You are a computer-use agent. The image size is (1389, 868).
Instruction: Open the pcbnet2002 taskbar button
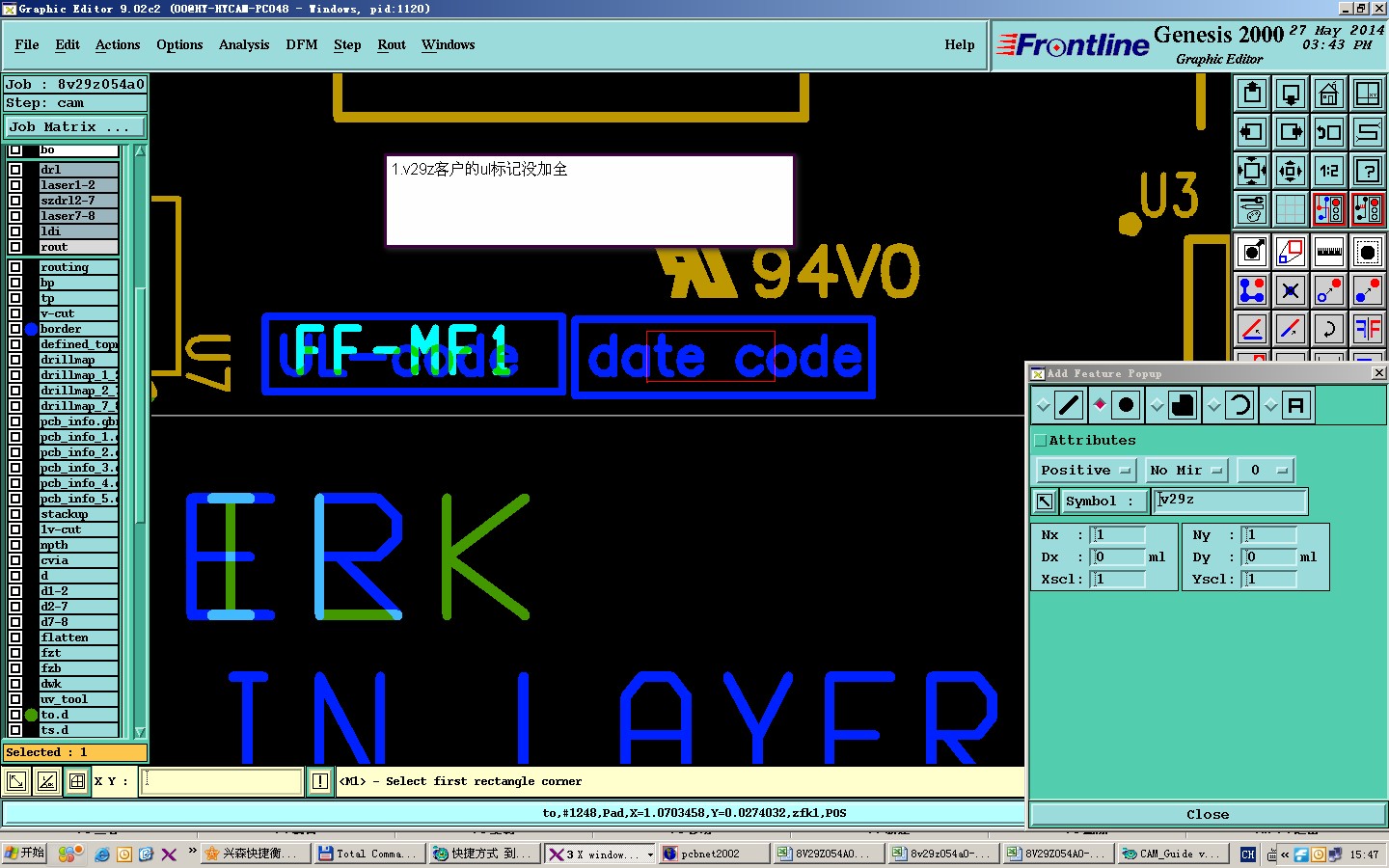click(x=714, y=854)
